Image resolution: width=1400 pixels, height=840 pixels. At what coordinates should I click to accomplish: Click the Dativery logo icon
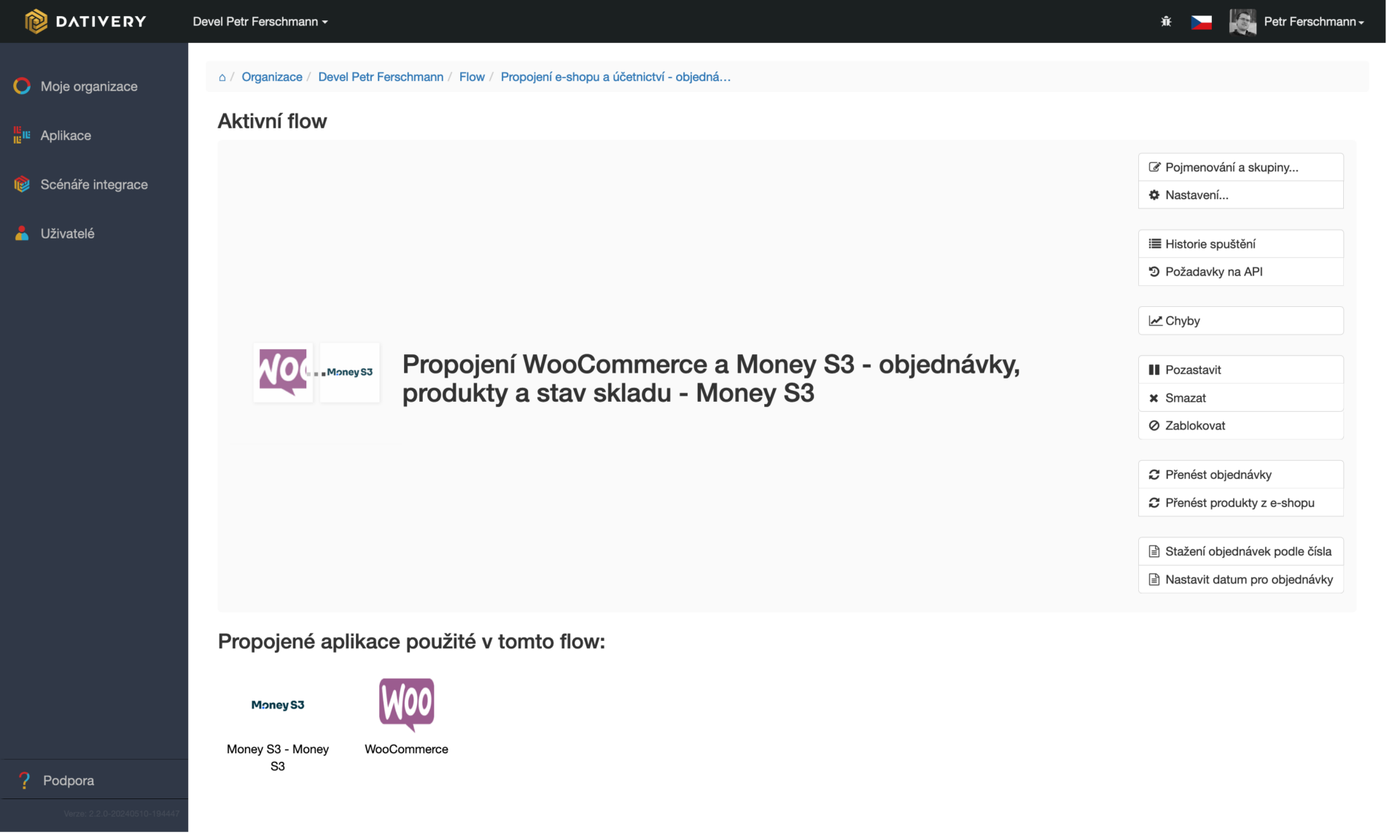pos(36,21)
